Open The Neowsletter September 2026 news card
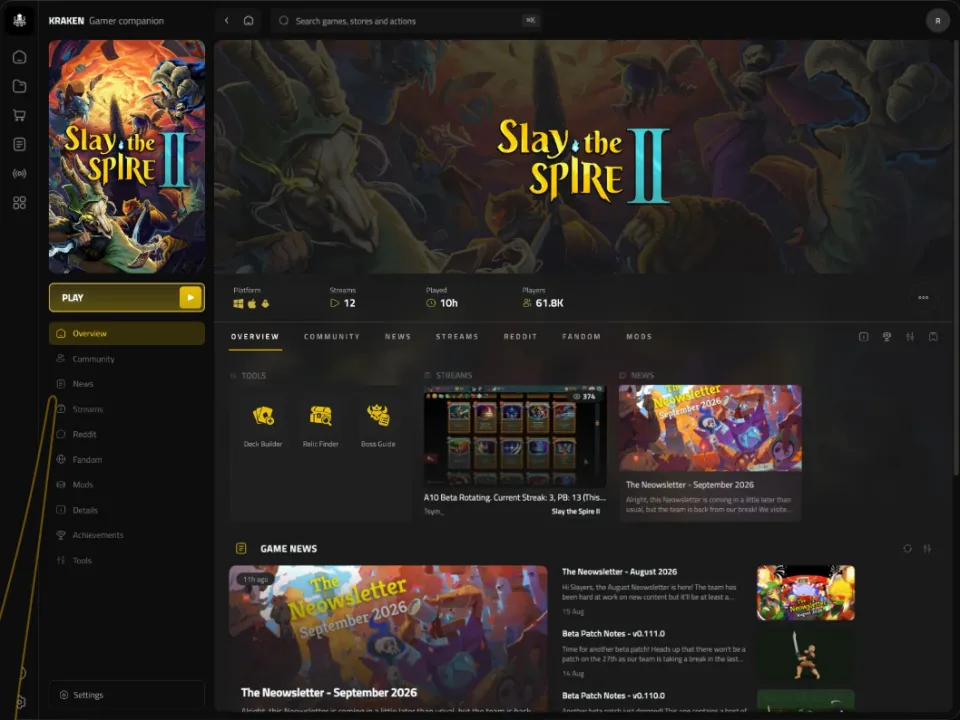The height and width of the screenshot is (720, 960). (710, 453)
